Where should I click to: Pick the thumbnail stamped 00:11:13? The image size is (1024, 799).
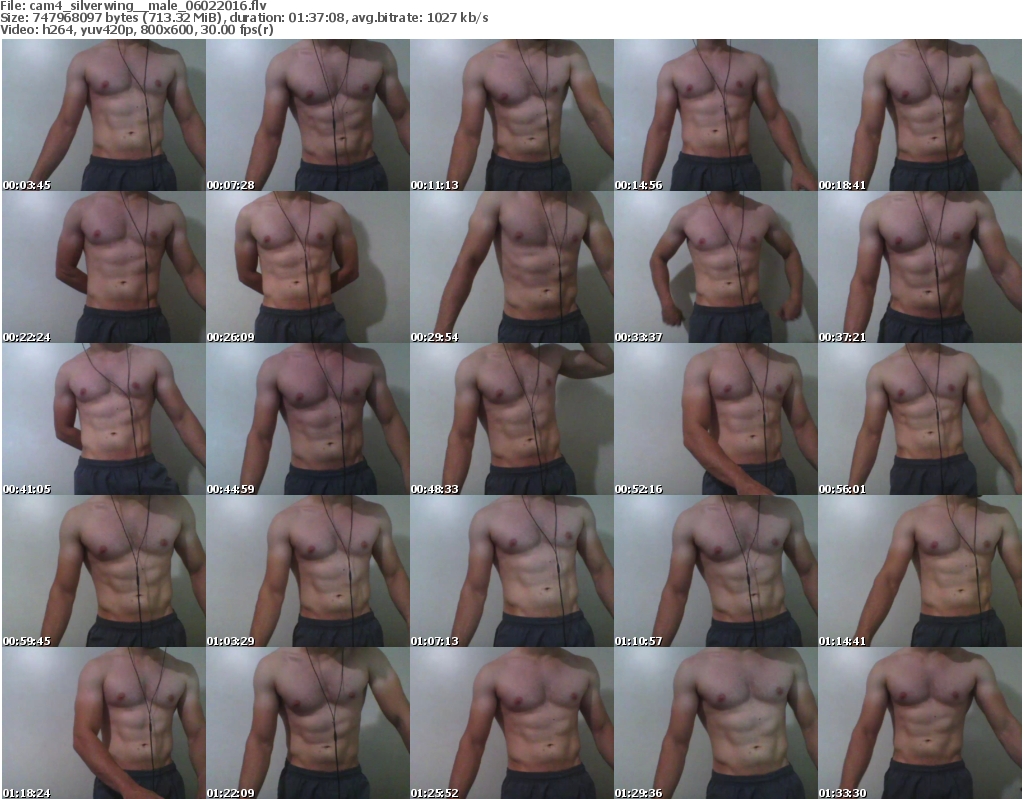[511, 115]
